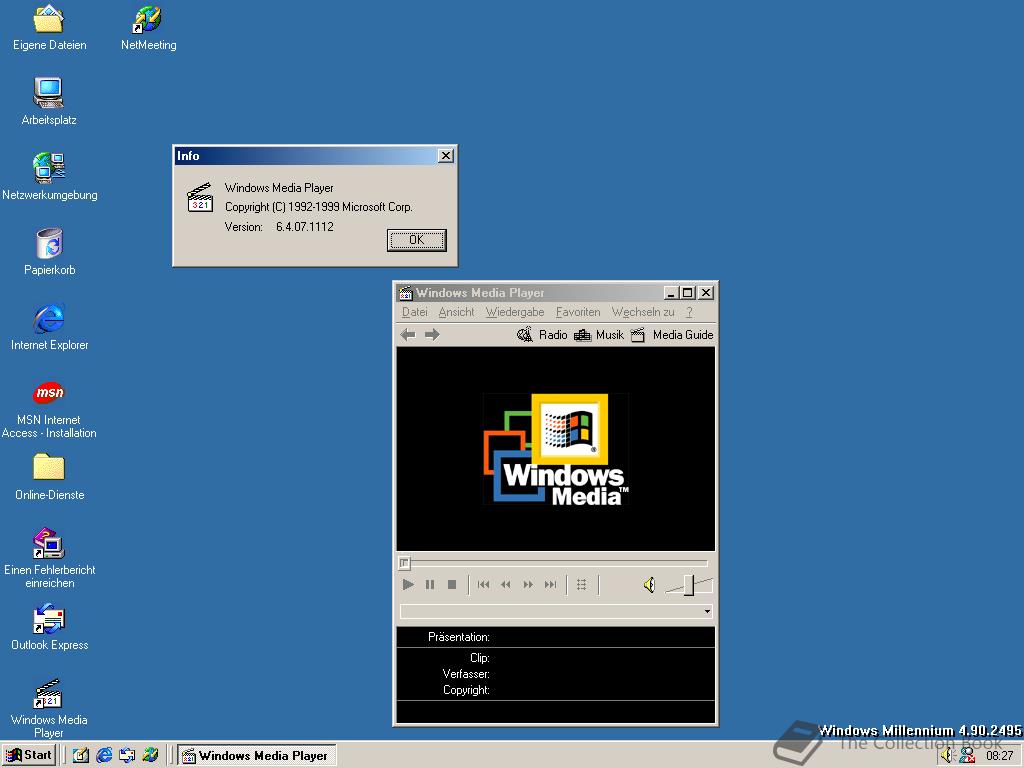The width and height of the screenshot is (1024, 768).
Task: Click the Media Player icon in Info dialog
Action: point(200,197)
